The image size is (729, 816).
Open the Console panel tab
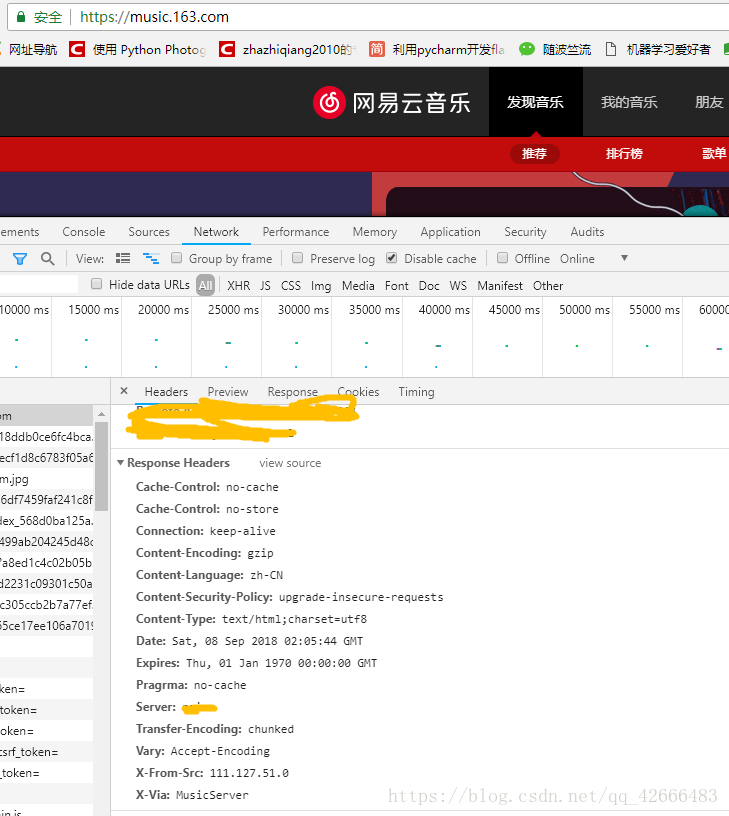[x=84, y=232]
